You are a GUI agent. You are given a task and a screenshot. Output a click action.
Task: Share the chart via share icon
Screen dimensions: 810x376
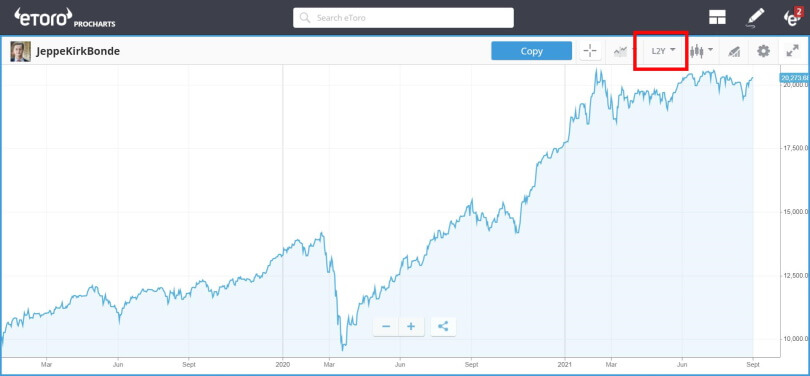click(x=443, y=326)
